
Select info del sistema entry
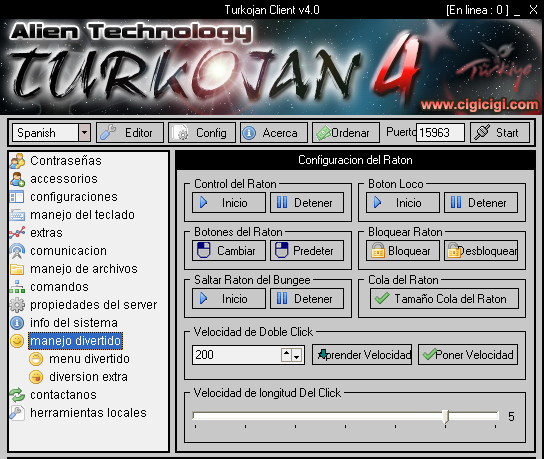[74, 323]
